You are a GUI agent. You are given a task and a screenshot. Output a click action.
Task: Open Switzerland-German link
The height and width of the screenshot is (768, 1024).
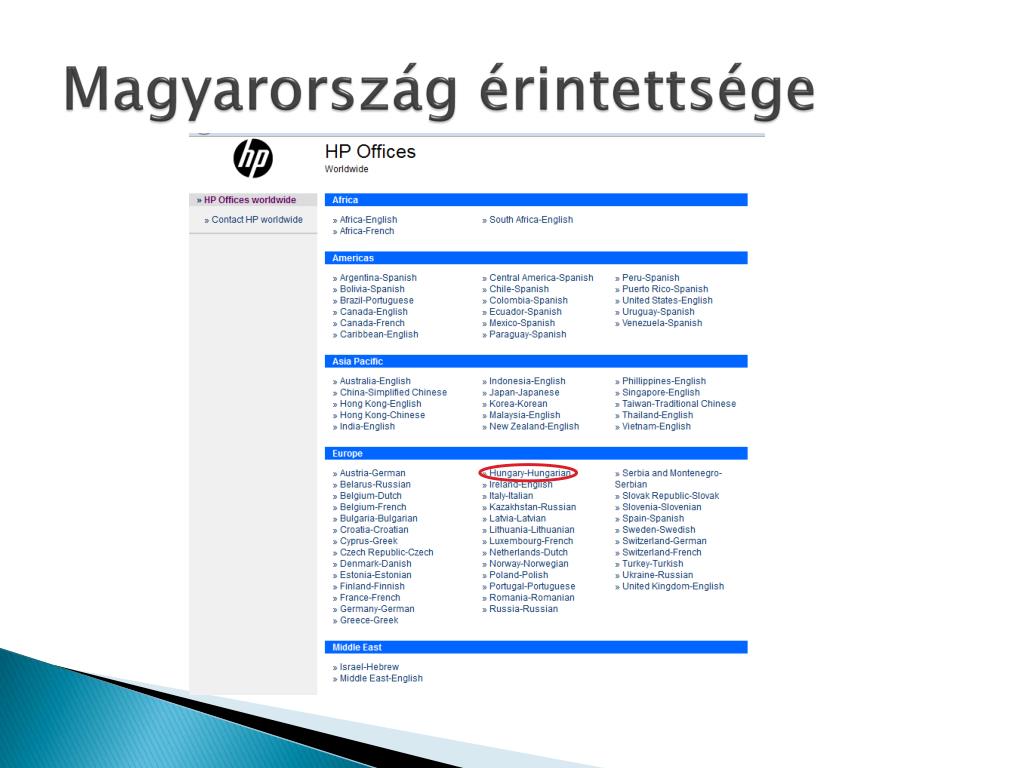point(664,541)
